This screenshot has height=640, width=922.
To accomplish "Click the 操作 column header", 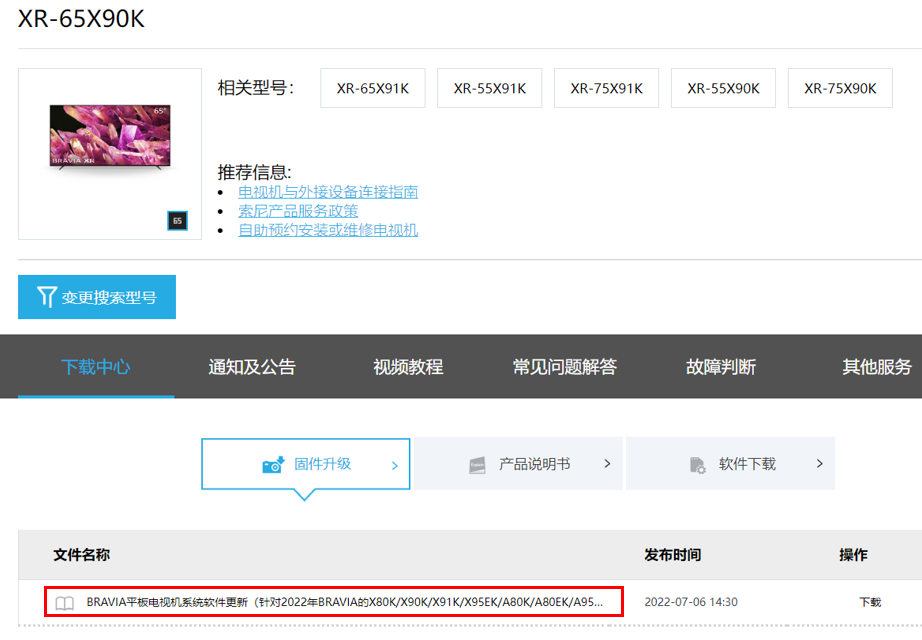I will [x=853, y=555].
